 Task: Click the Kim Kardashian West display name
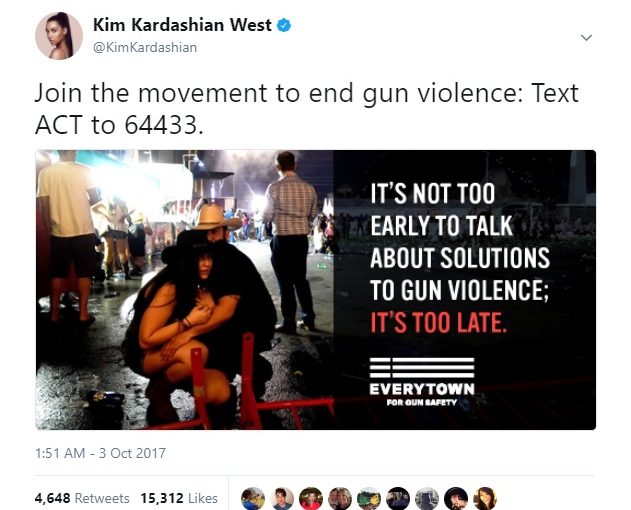coord(182,25)
